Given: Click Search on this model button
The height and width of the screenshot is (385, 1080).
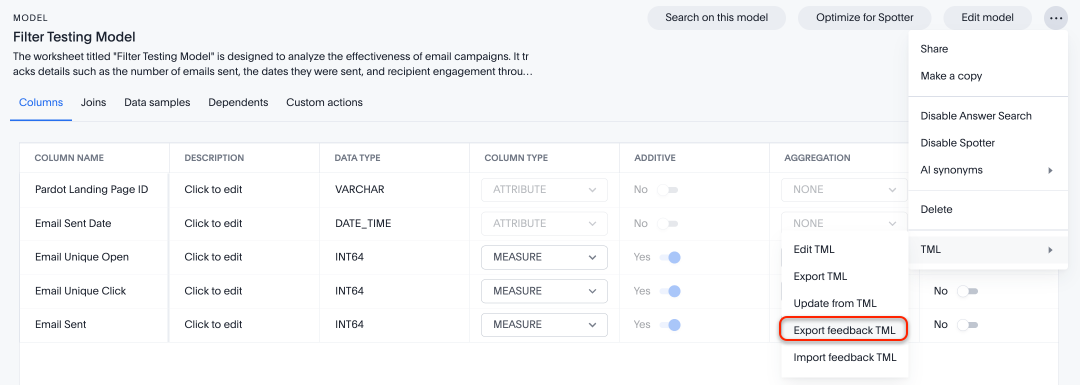Looking at the screenshot, I should (x=716, y=18).
